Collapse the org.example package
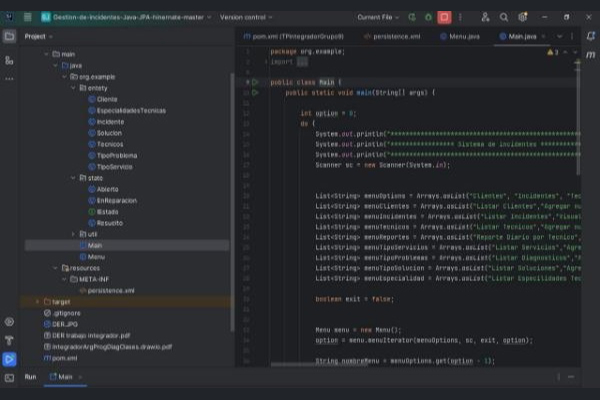Image resolution: width=600 pixels, height=400 pixels. click(65, 77)
